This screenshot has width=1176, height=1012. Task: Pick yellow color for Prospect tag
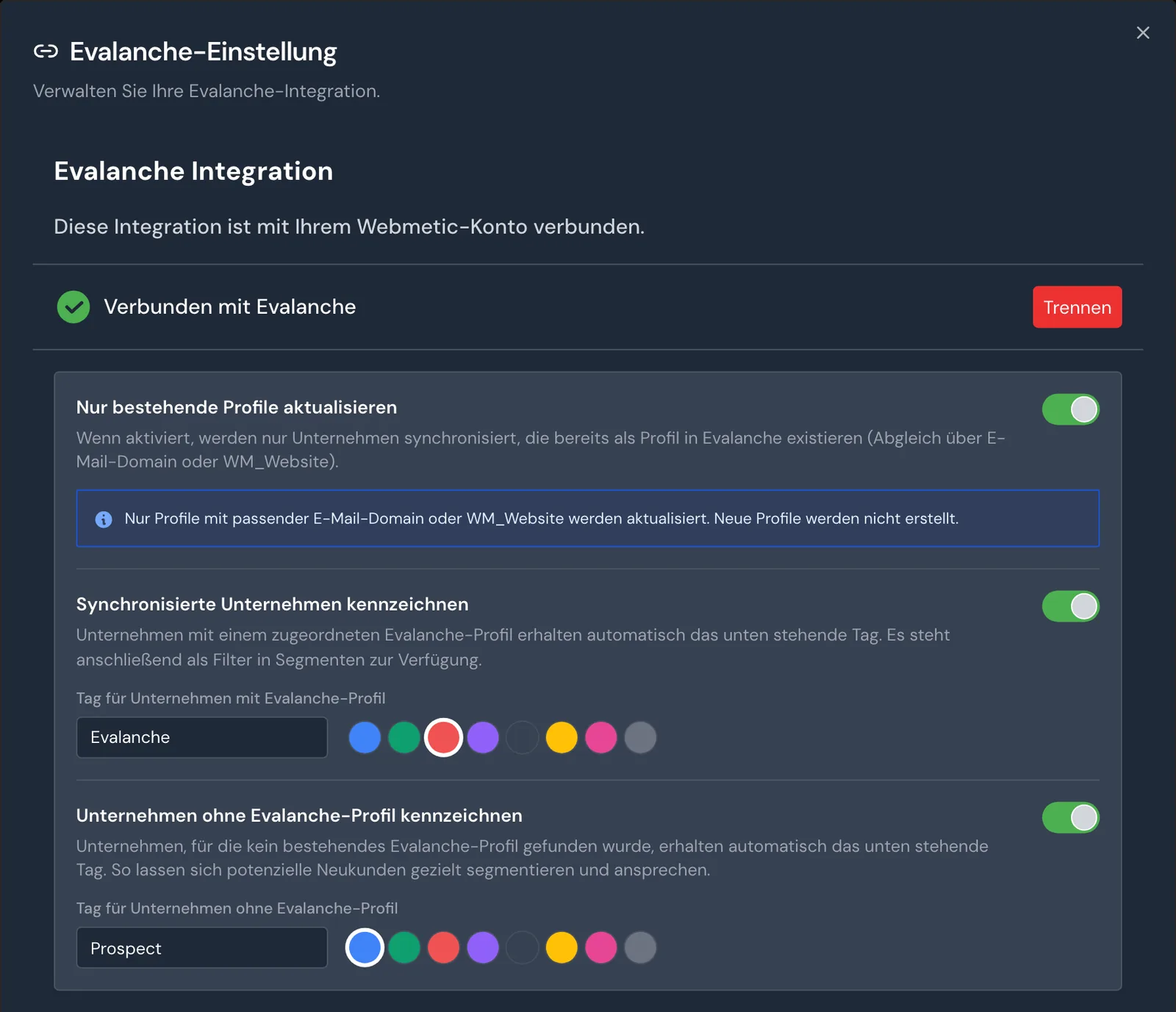click(x=562, y=947)
